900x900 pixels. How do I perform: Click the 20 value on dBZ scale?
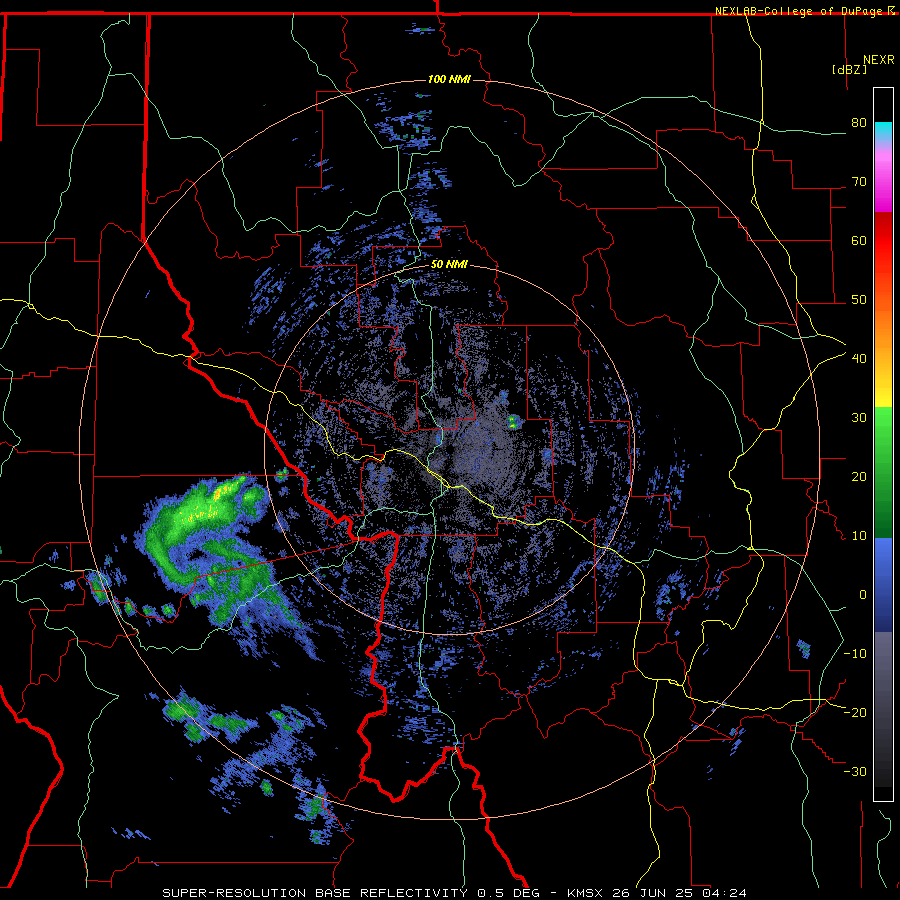859,477
